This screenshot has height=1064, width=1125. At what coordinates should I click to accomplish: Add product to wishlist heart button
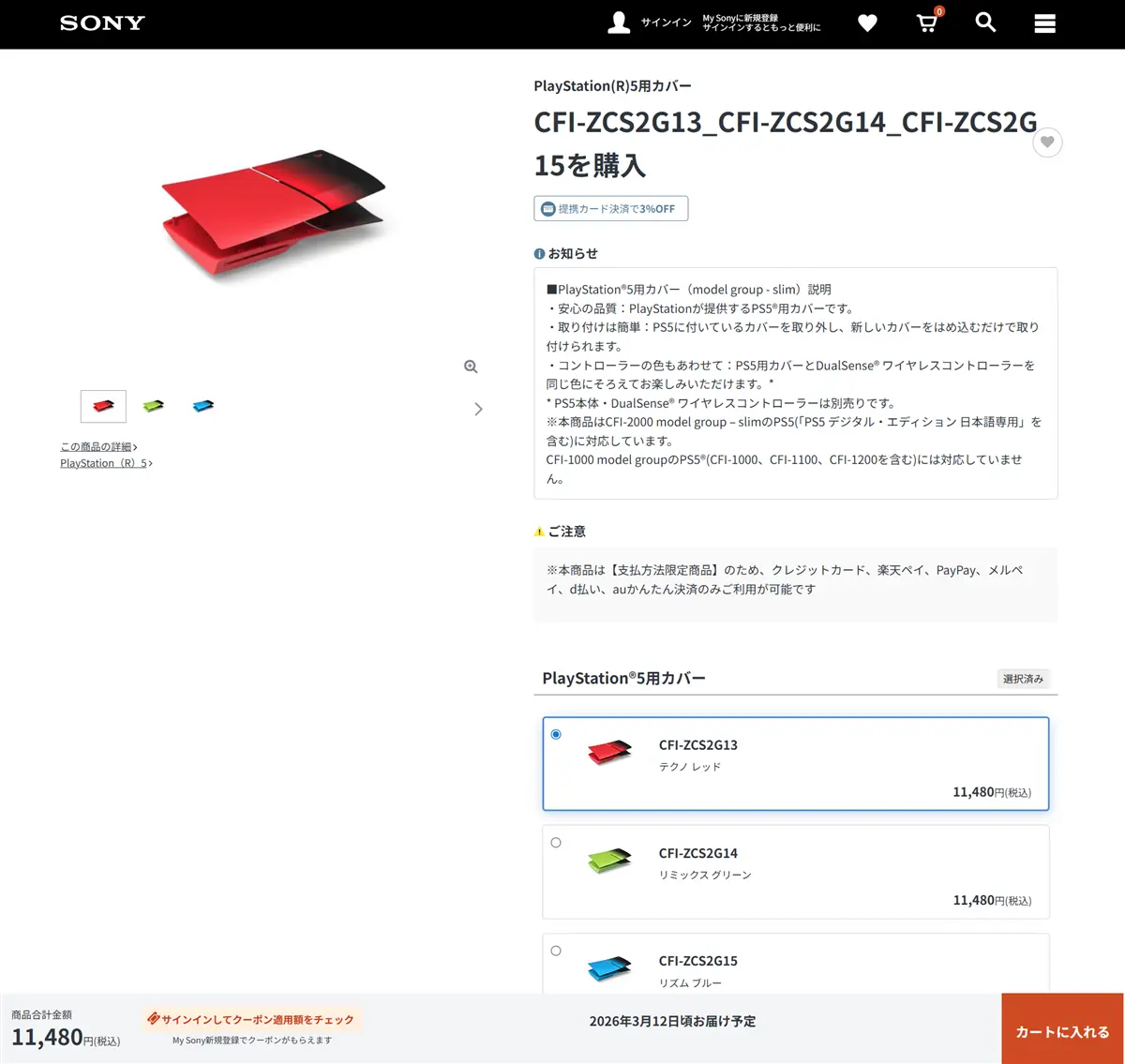(1047, 142)
